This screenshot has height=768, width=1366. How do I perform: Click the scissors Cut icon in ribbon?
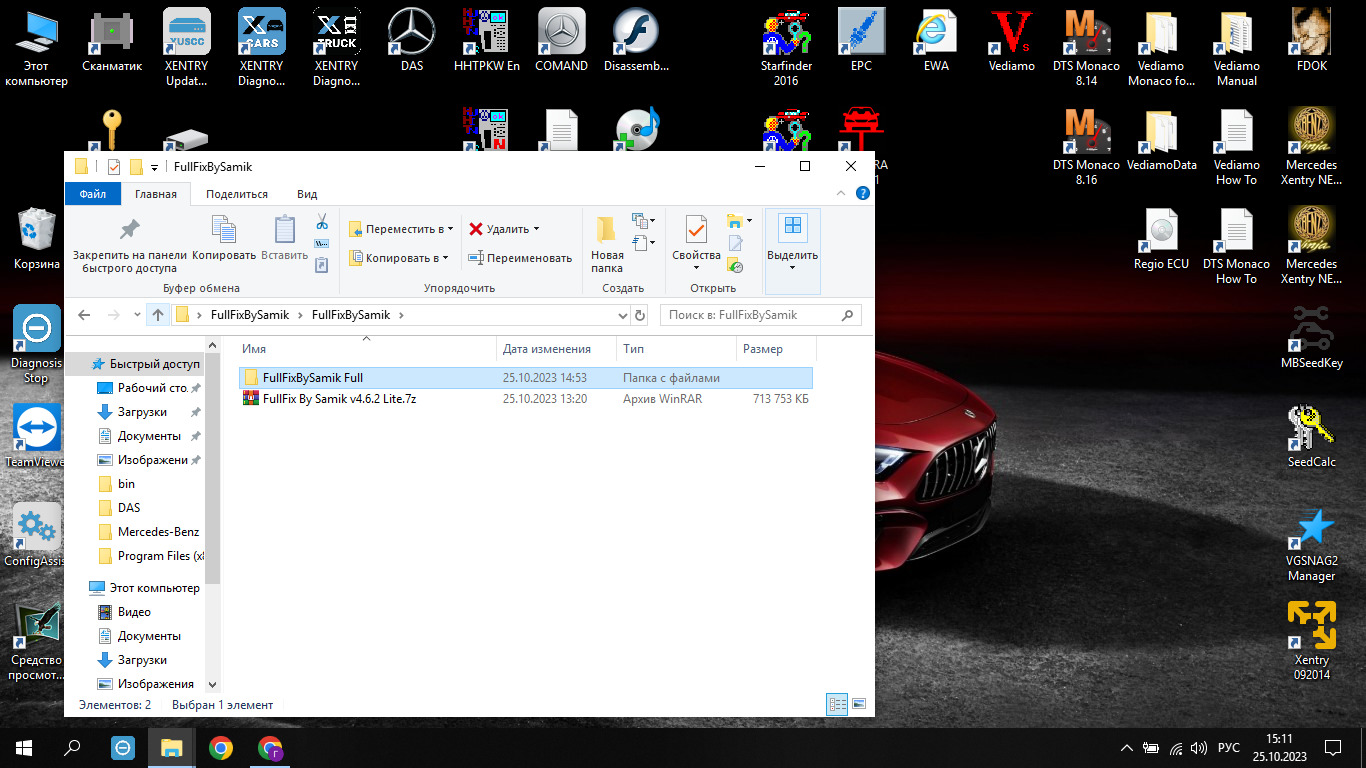coord(322,221)
